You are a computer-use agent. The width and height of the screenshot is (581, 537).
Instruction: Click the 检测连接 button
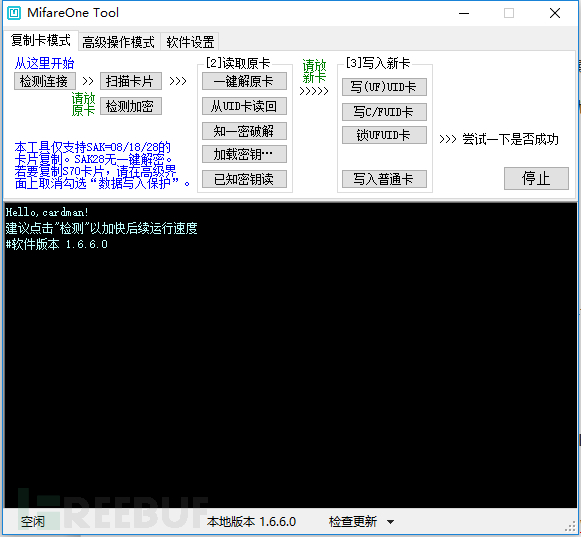(x=45, y=81)
